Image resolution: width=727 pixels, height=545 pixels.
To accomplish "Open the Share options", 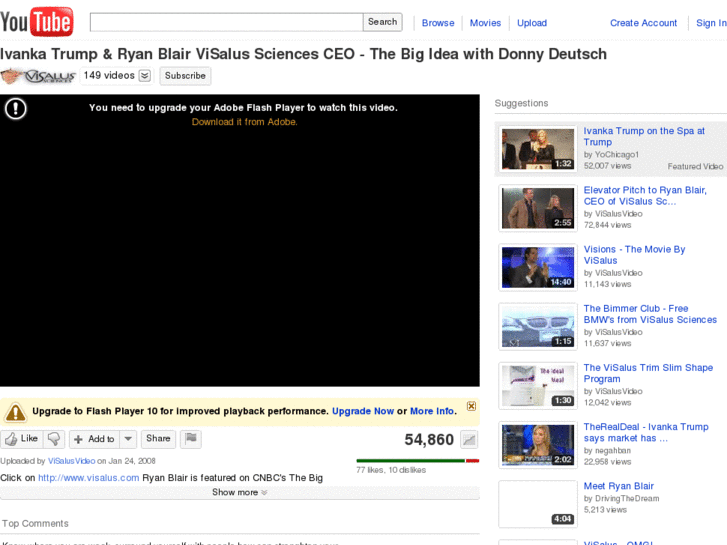I will click(158, 439).
